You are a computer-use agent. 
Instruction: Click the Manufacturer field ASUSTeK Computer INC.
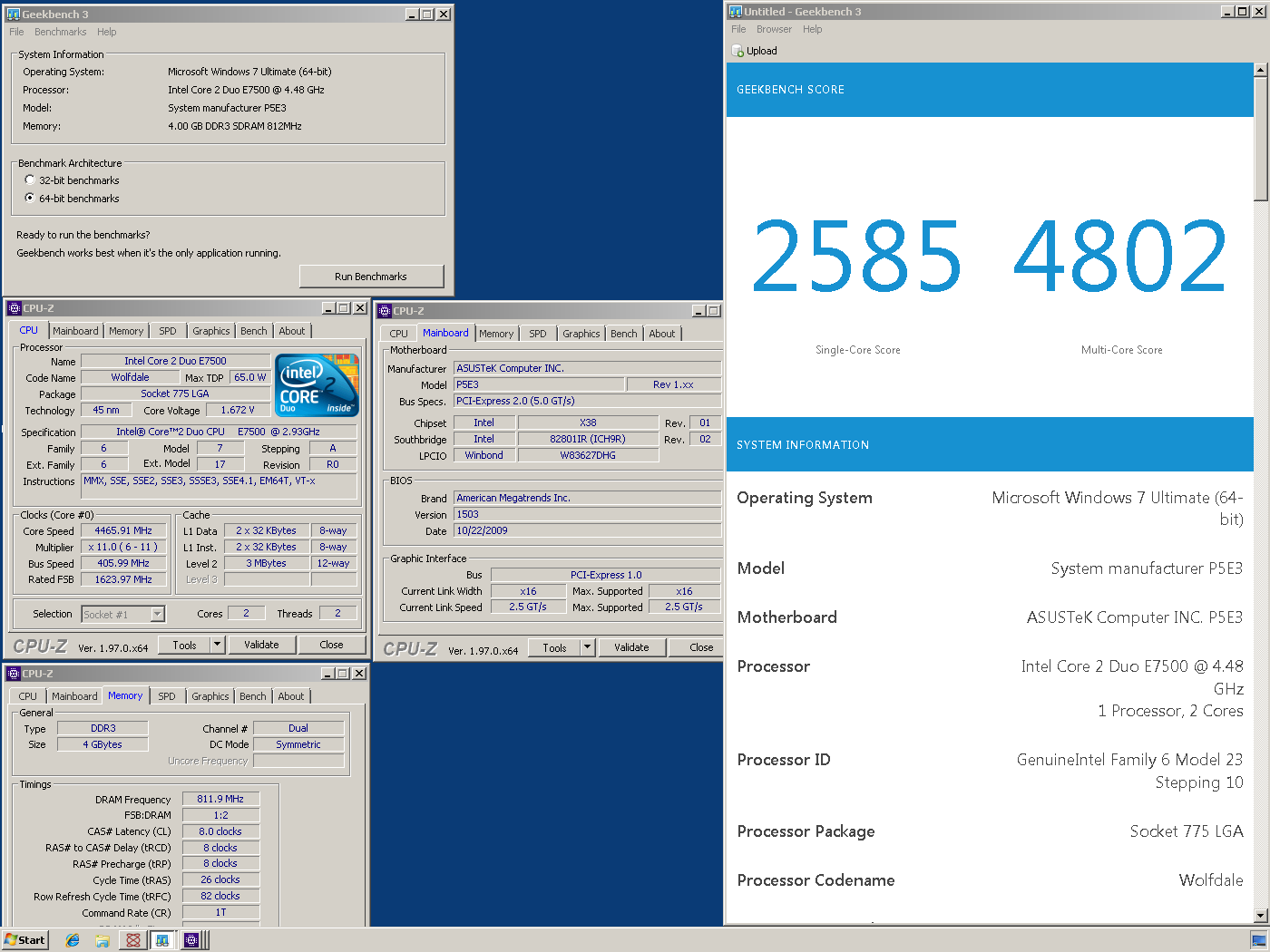click(588, 369)
